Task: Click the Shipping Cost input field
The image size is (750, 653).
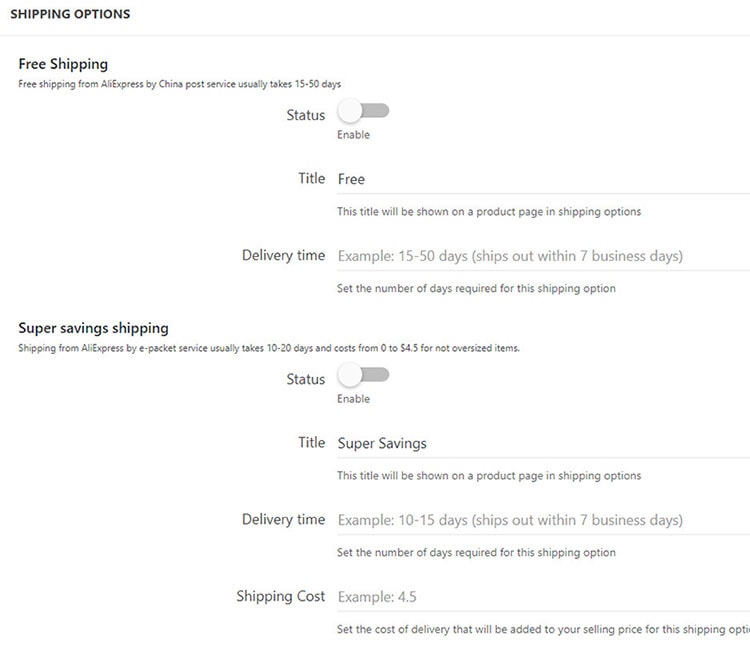Action: (540, 597)
